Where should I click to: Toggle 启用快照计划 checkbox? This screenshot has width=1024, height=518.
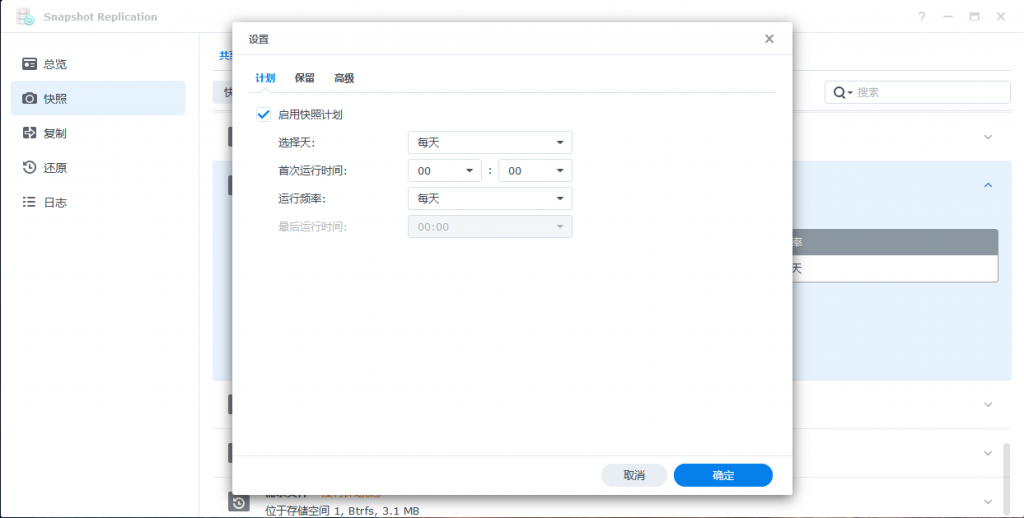[x=264, y=115]
